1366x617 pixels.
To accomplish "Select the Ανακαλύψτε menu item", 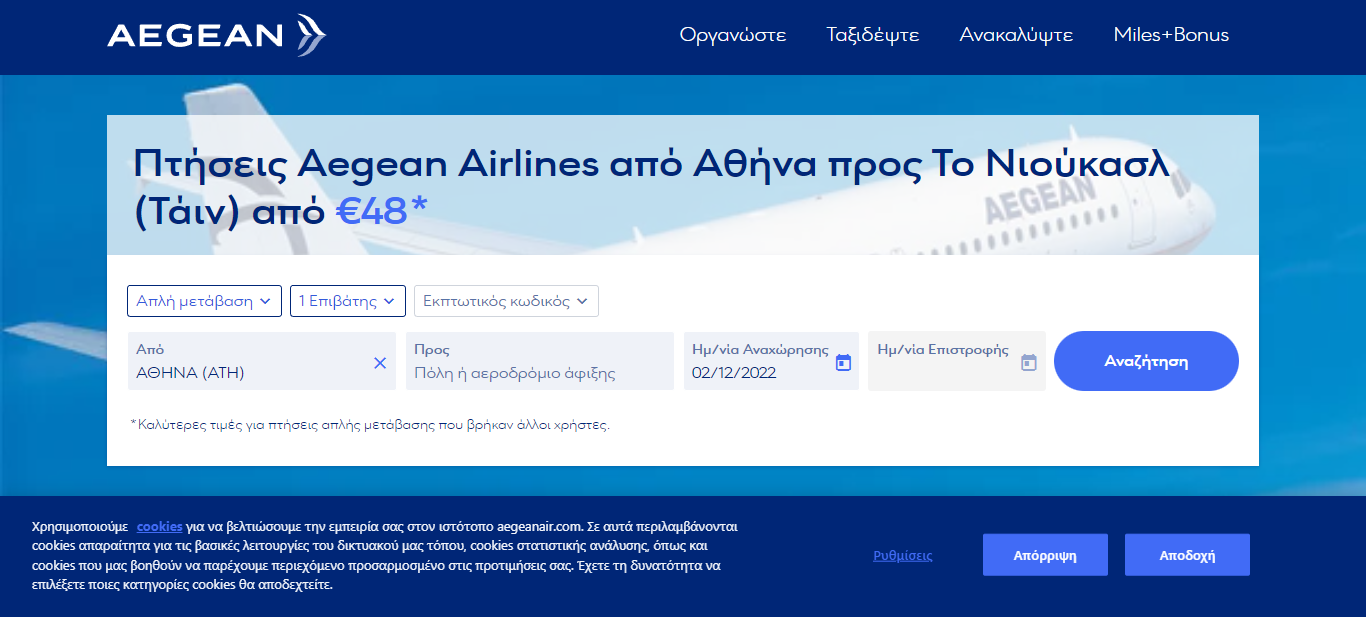I will [1016, 35].
